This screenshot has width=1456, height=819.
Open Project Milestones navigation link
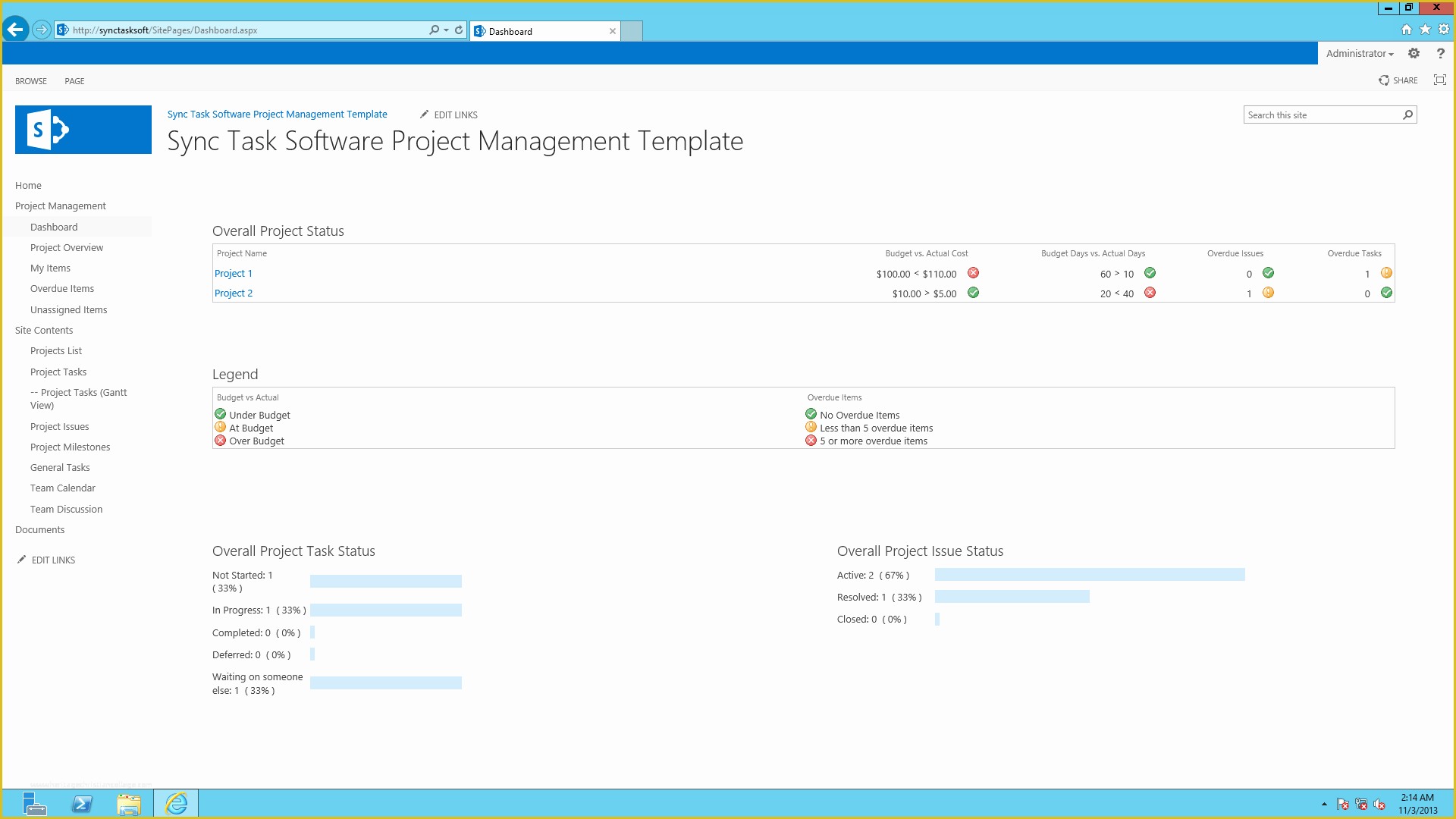(70, 447)
